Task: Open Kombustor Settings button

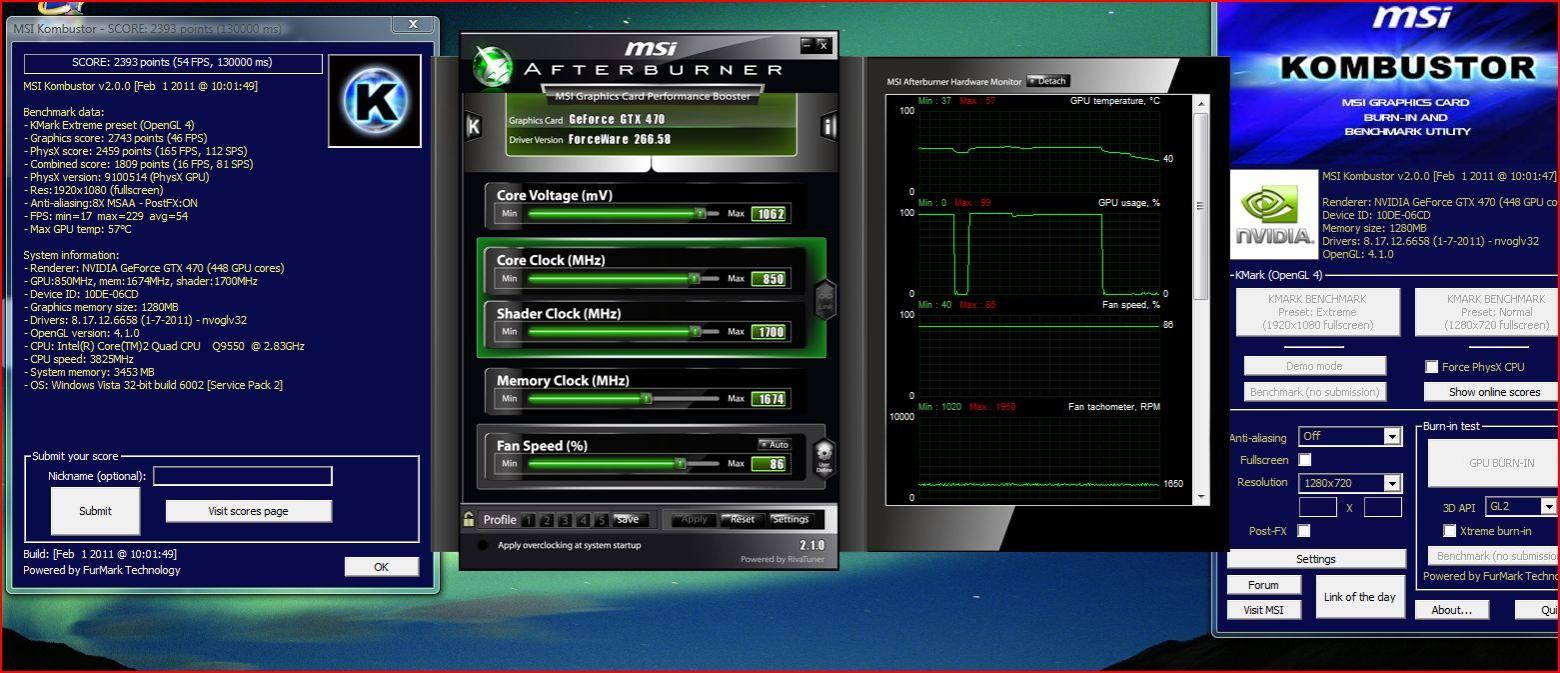Action: [x=1316, y=559]
